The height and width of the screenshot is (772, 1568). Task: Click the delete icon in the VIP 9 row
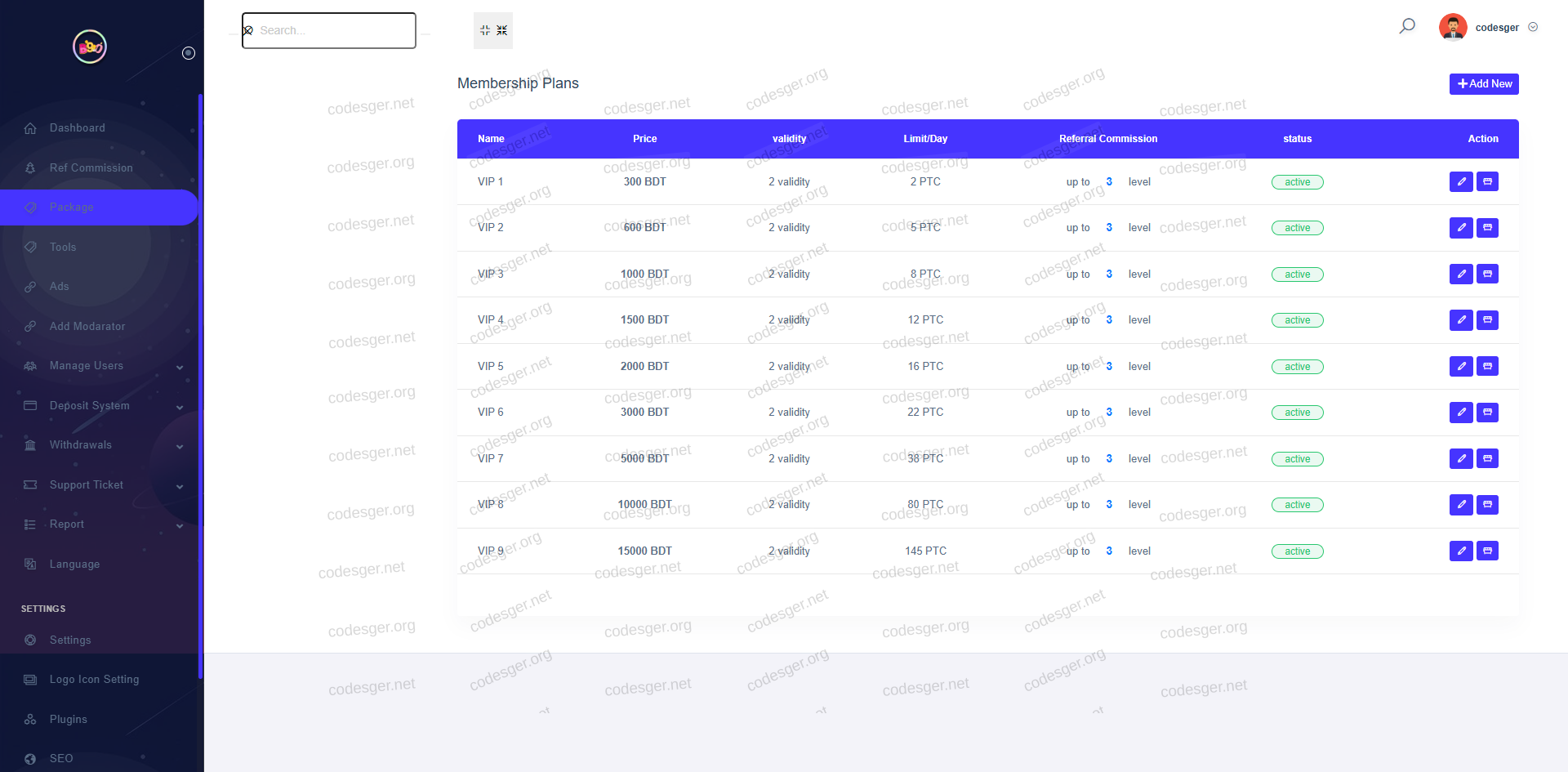1487,551
